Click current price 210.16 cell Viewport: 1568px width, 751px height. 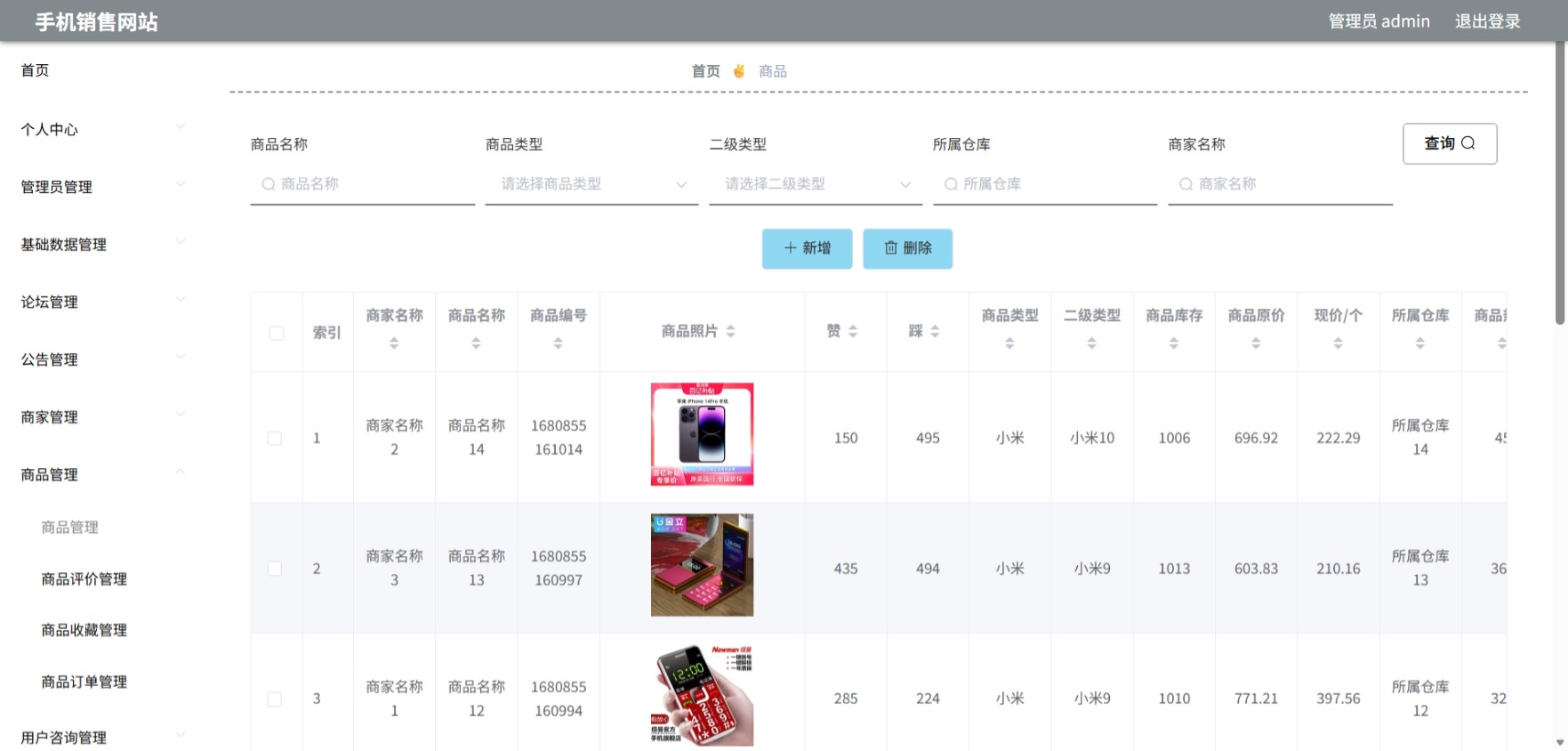(1339, 569)
